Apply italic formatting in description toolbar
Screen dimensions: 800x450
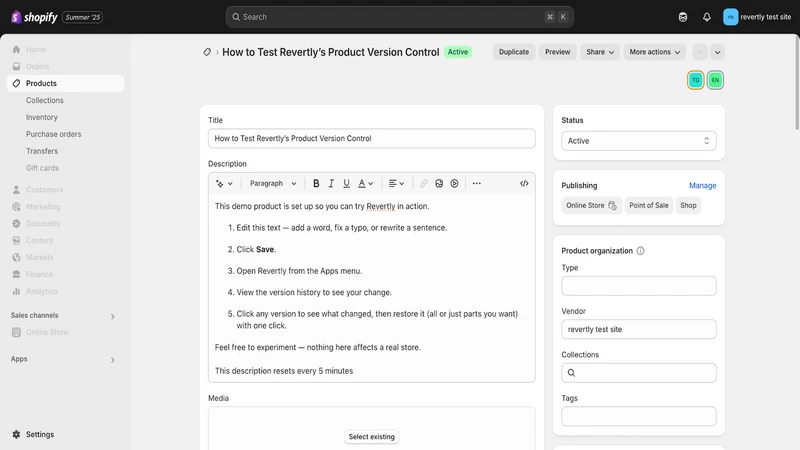point(331,184)
